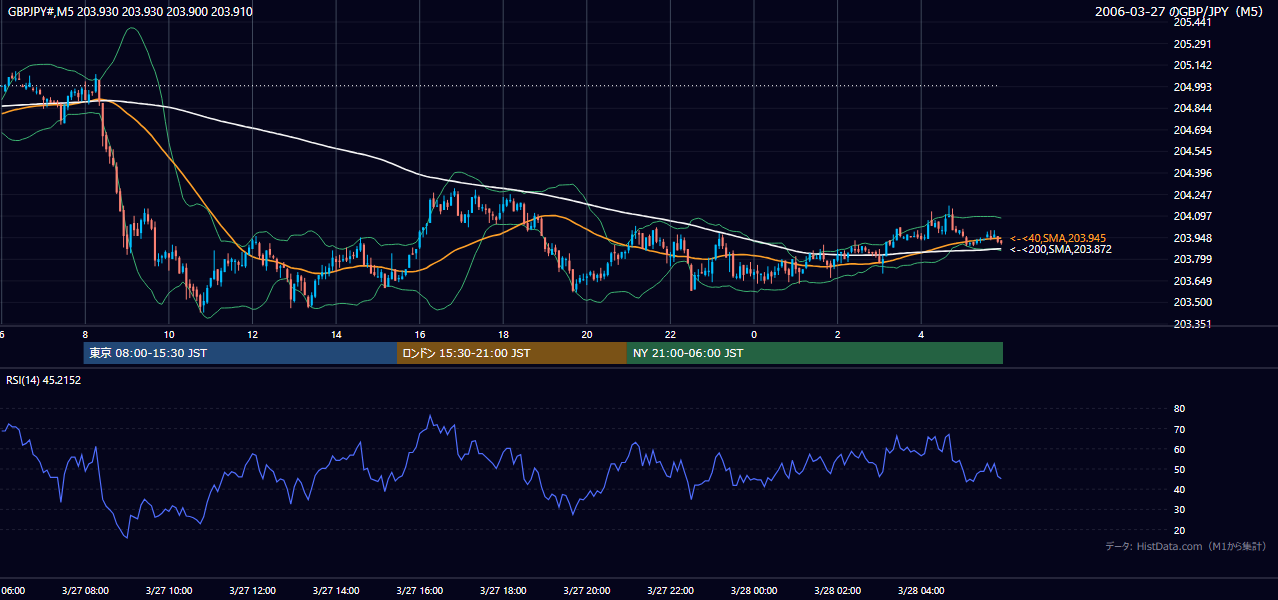Viewport: 1278px width, 600px height.
Task: Click price axis value 205.142
Action: point(1193,65)
